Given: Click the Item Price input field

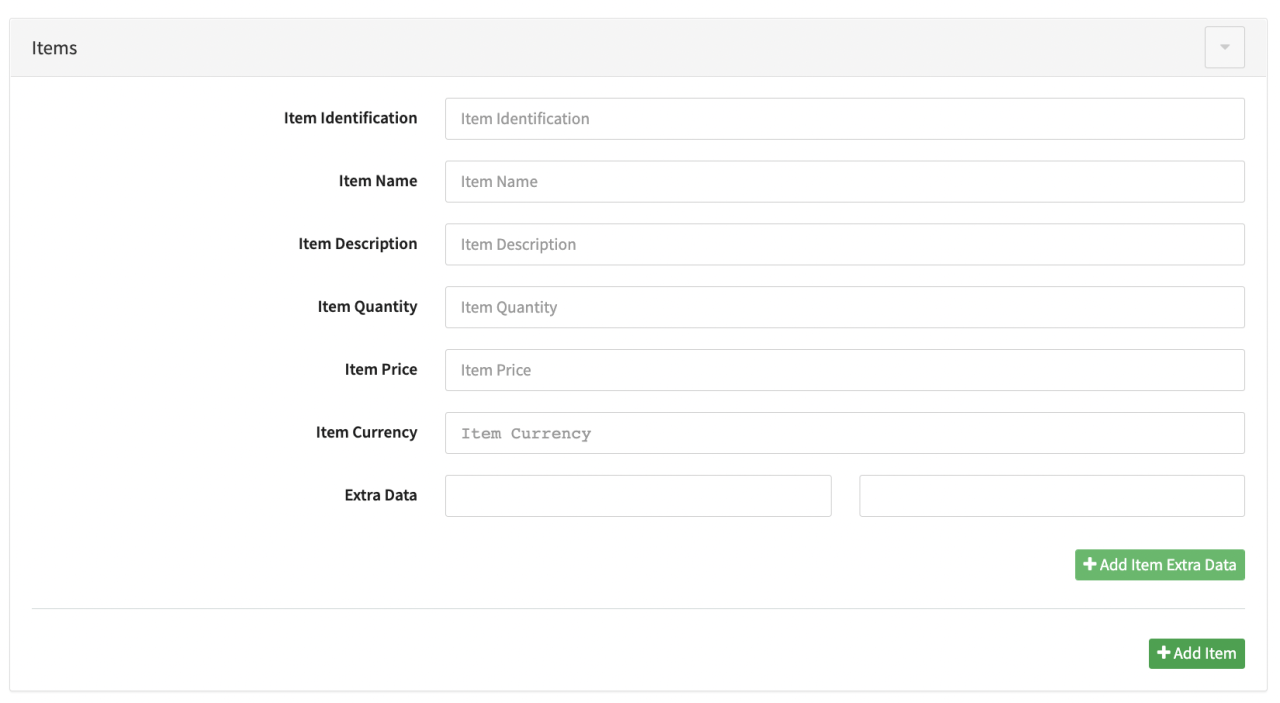Looking at the screenshot, I should click(x=844, y=370).
